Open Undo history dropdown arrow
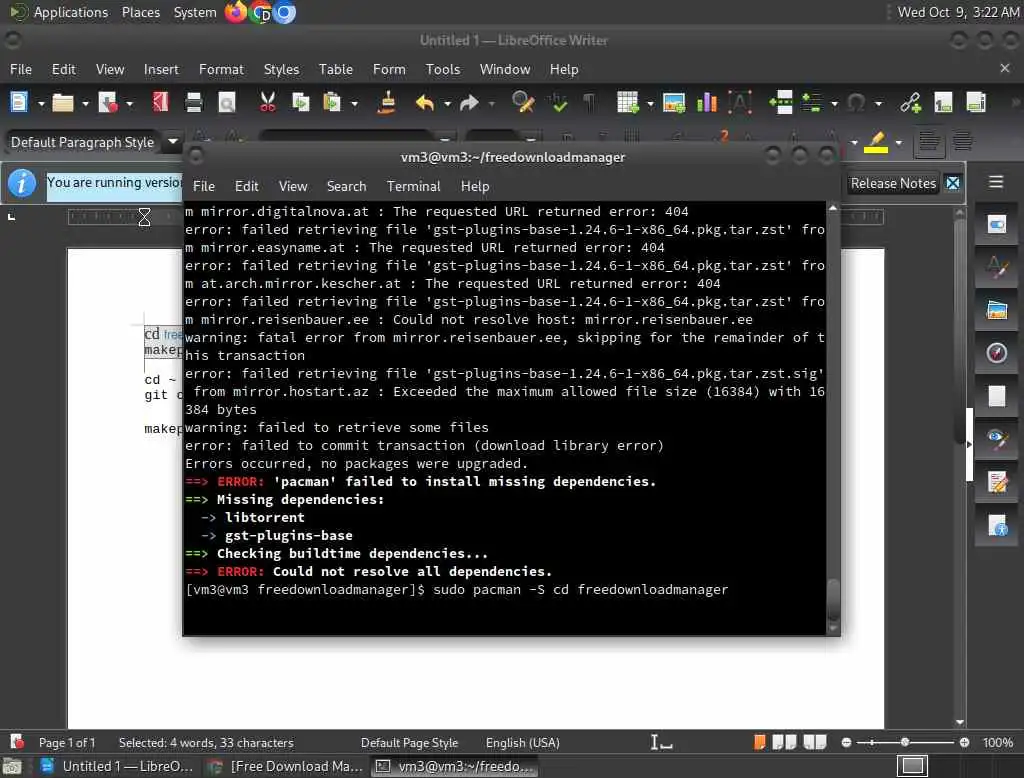Viewport: 1024px width, 778px height. click(447, 103)
